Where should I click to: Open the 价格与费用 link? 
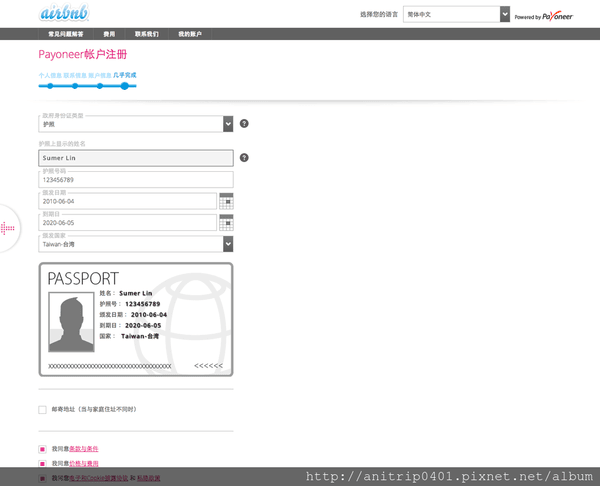pos(88,465)
